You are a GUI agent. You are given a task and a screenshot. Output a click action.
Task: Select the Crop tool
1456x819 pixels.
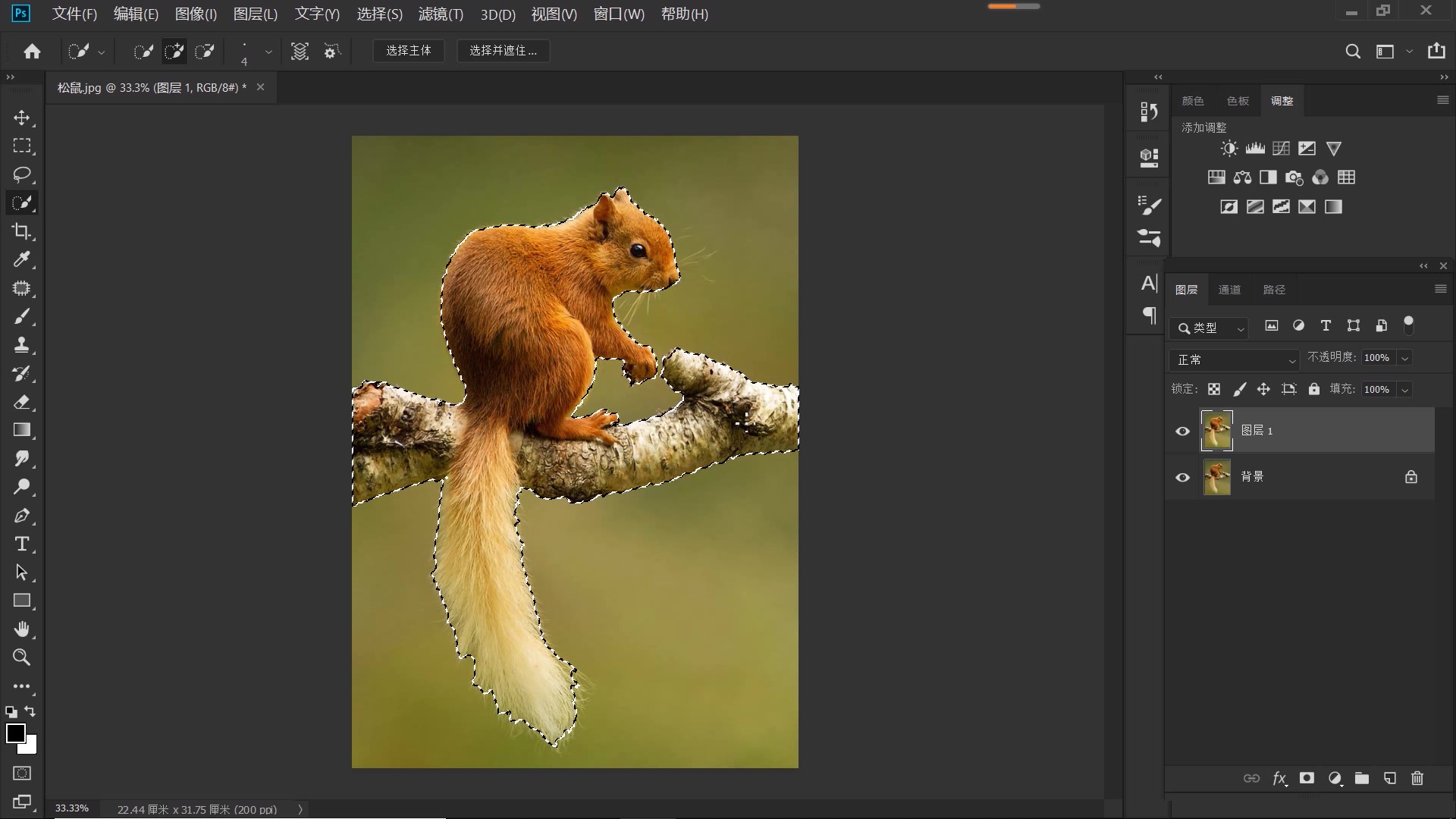21,231
